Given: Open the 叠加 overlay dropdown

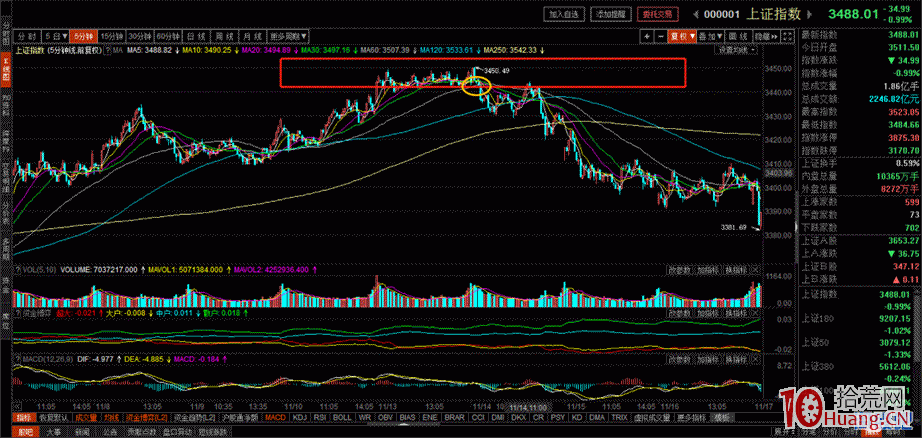Looking at the screenshot, I should pos(710,34).
